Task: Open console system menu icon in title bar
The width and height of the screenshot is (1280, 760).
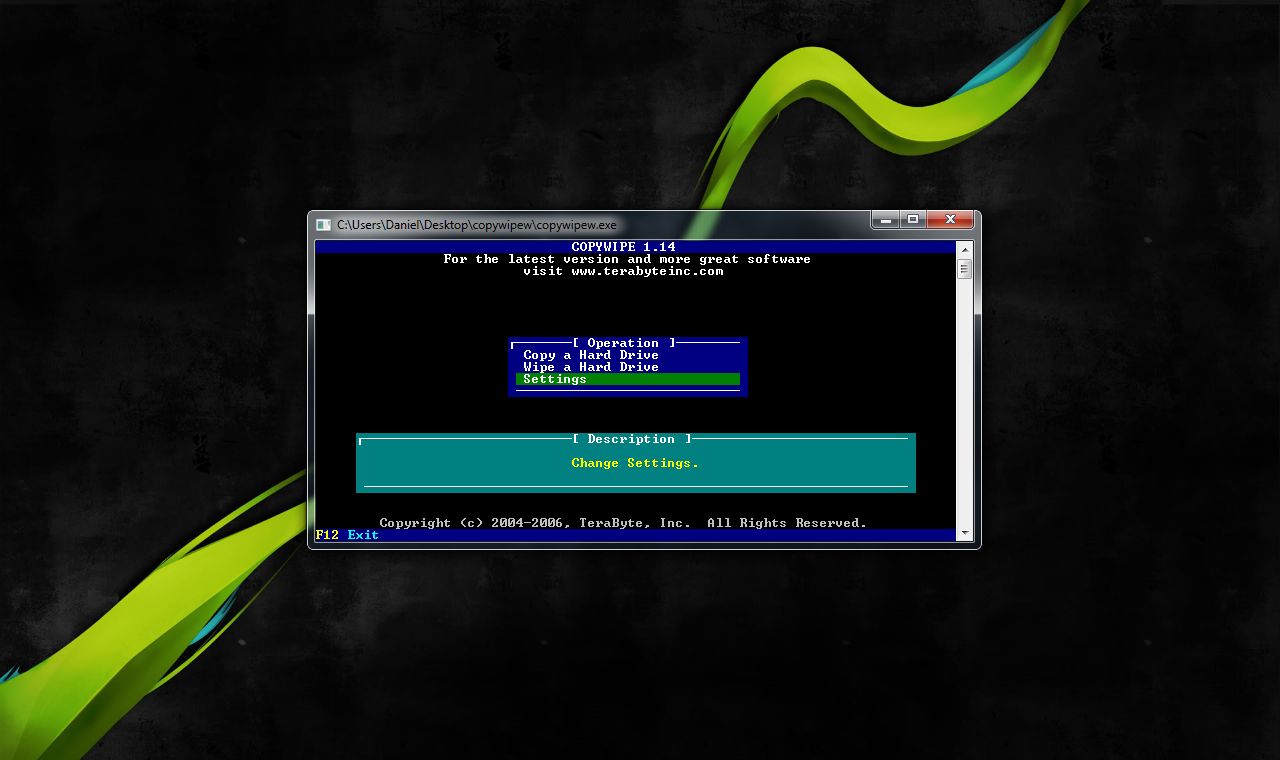Action: tap(323, 225)
